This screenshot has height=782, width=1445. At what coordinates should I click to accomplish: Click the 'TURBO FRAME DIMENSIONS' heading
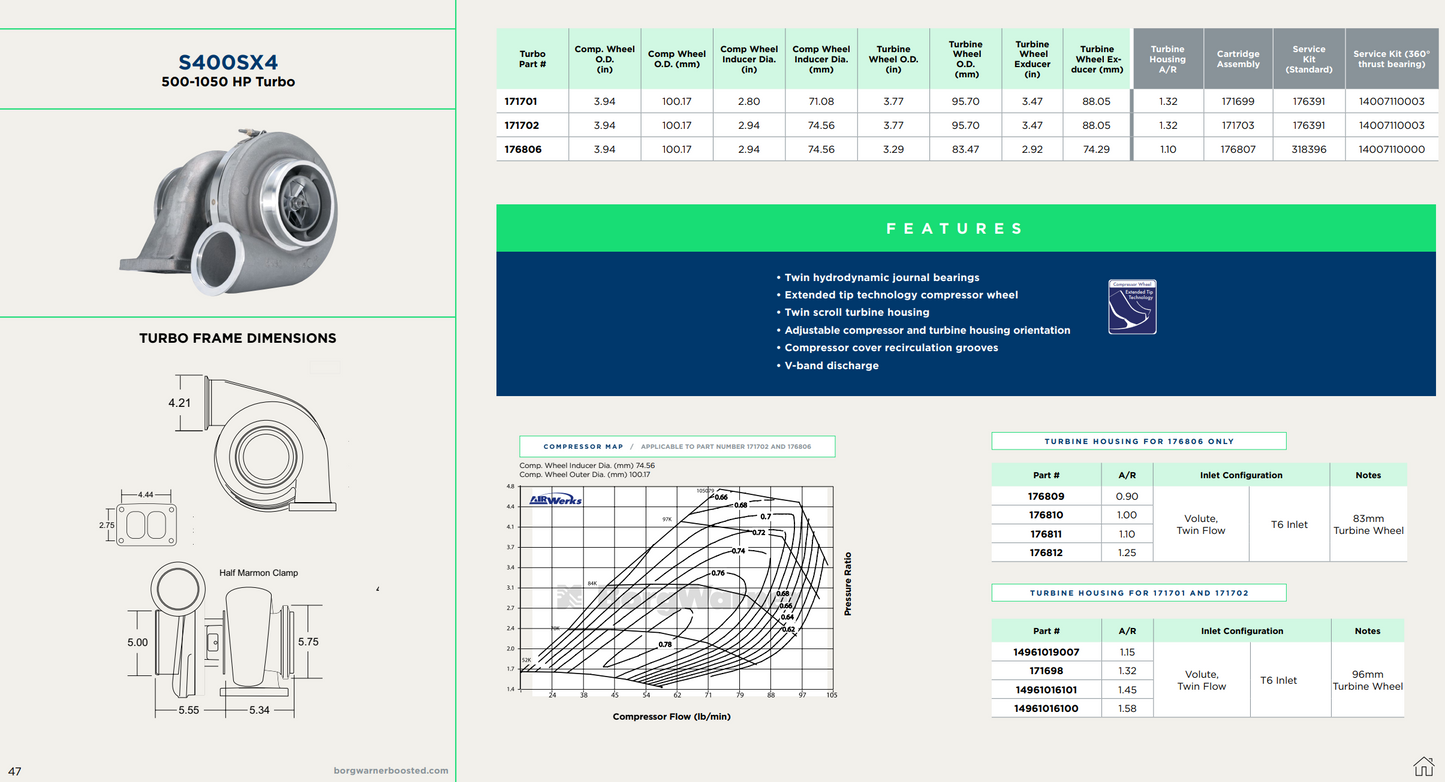coord(238,338)
